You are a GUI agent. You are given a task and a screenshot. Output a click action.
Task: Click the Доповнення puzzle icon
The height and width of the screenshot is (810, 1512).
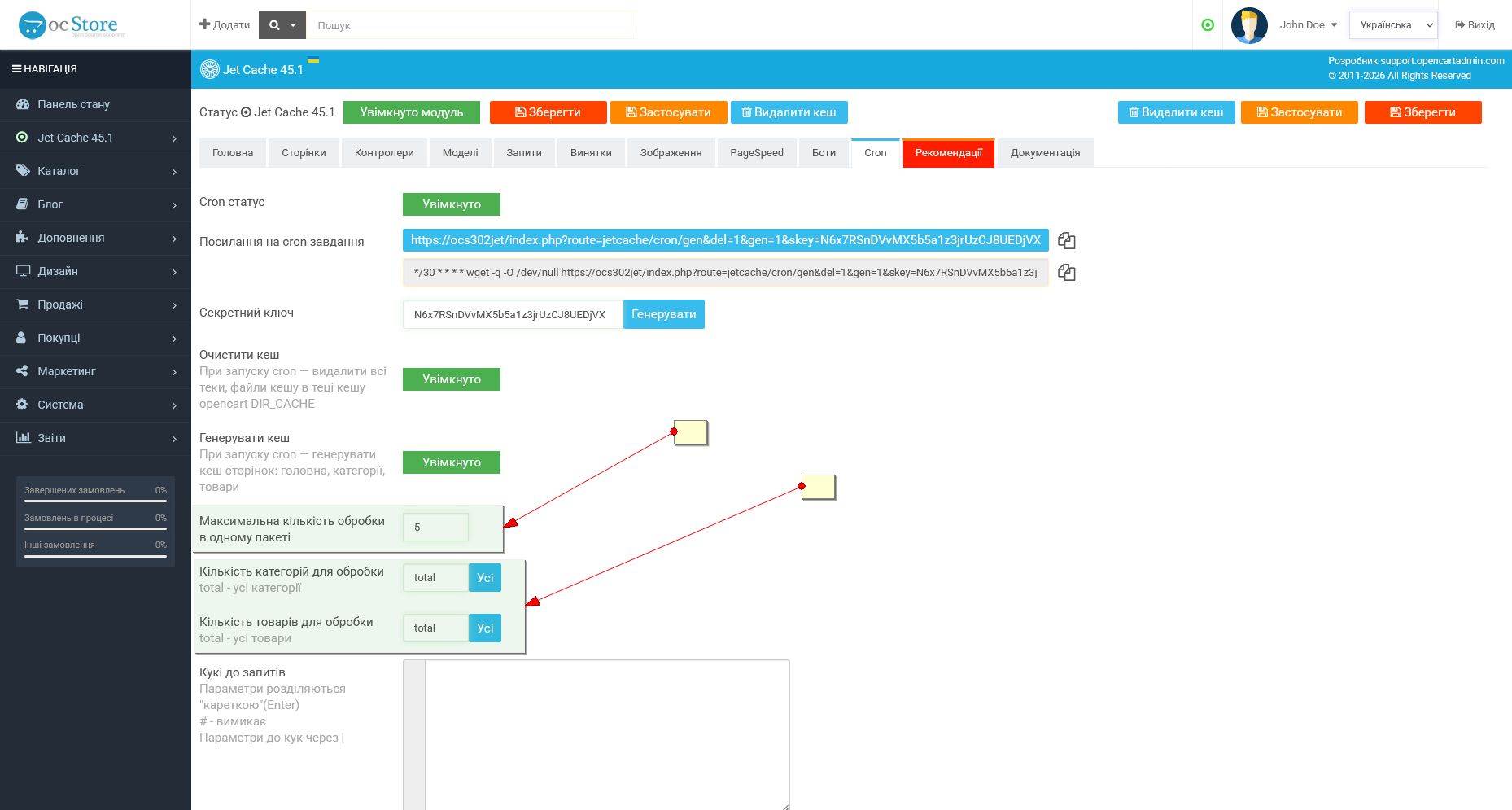[22, 238]
